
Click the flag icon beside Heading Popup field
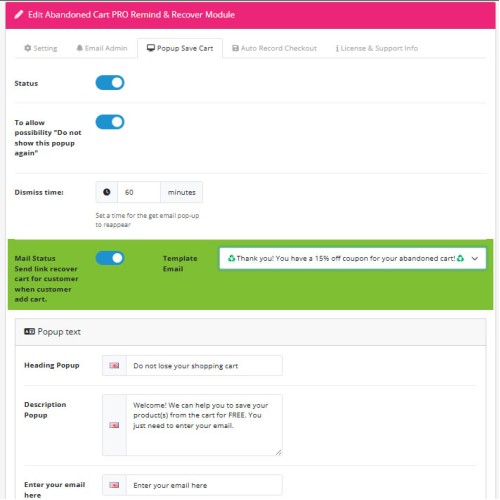[114, 366]
